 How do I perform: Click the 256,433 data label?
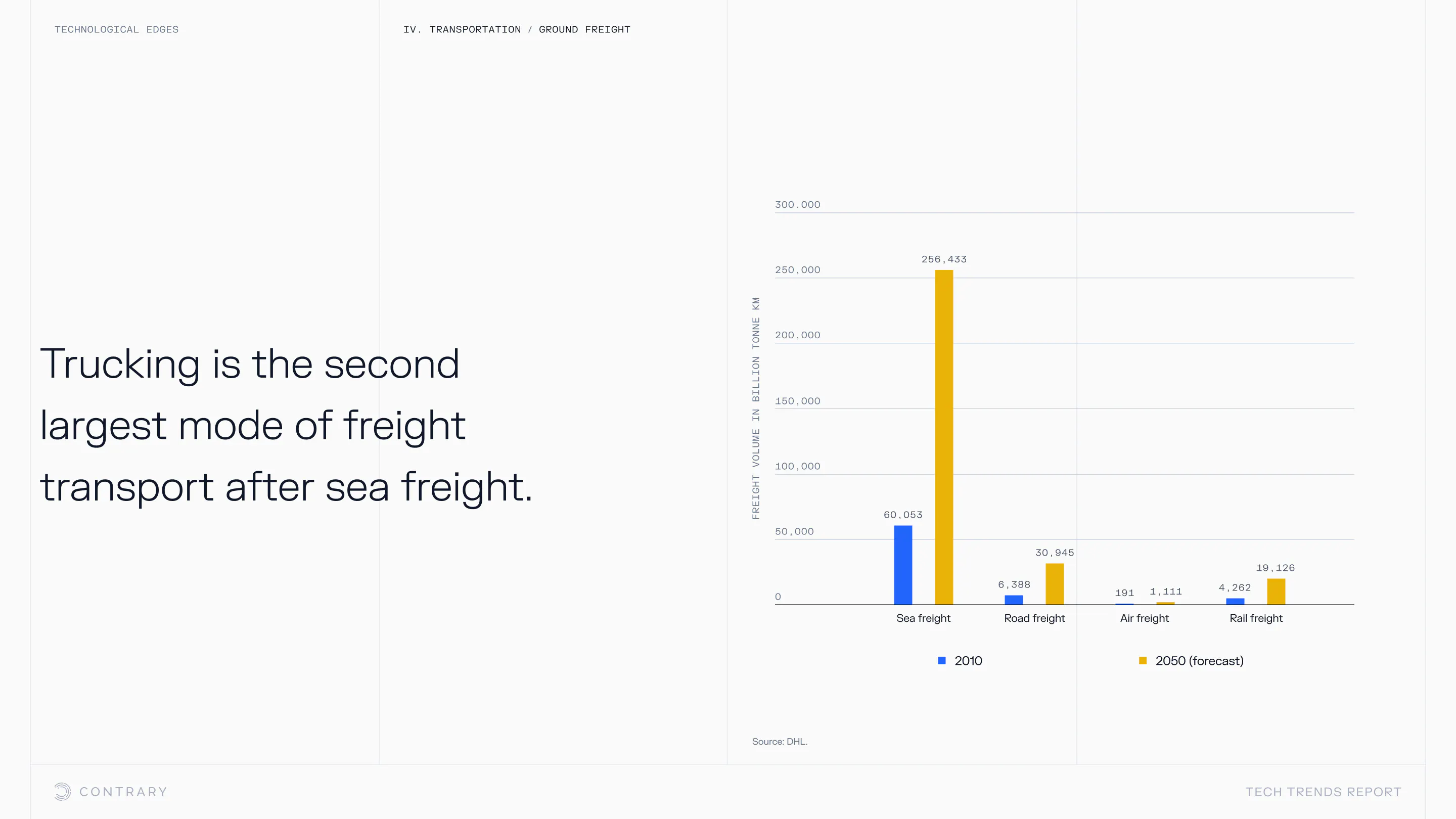[944, 259]
